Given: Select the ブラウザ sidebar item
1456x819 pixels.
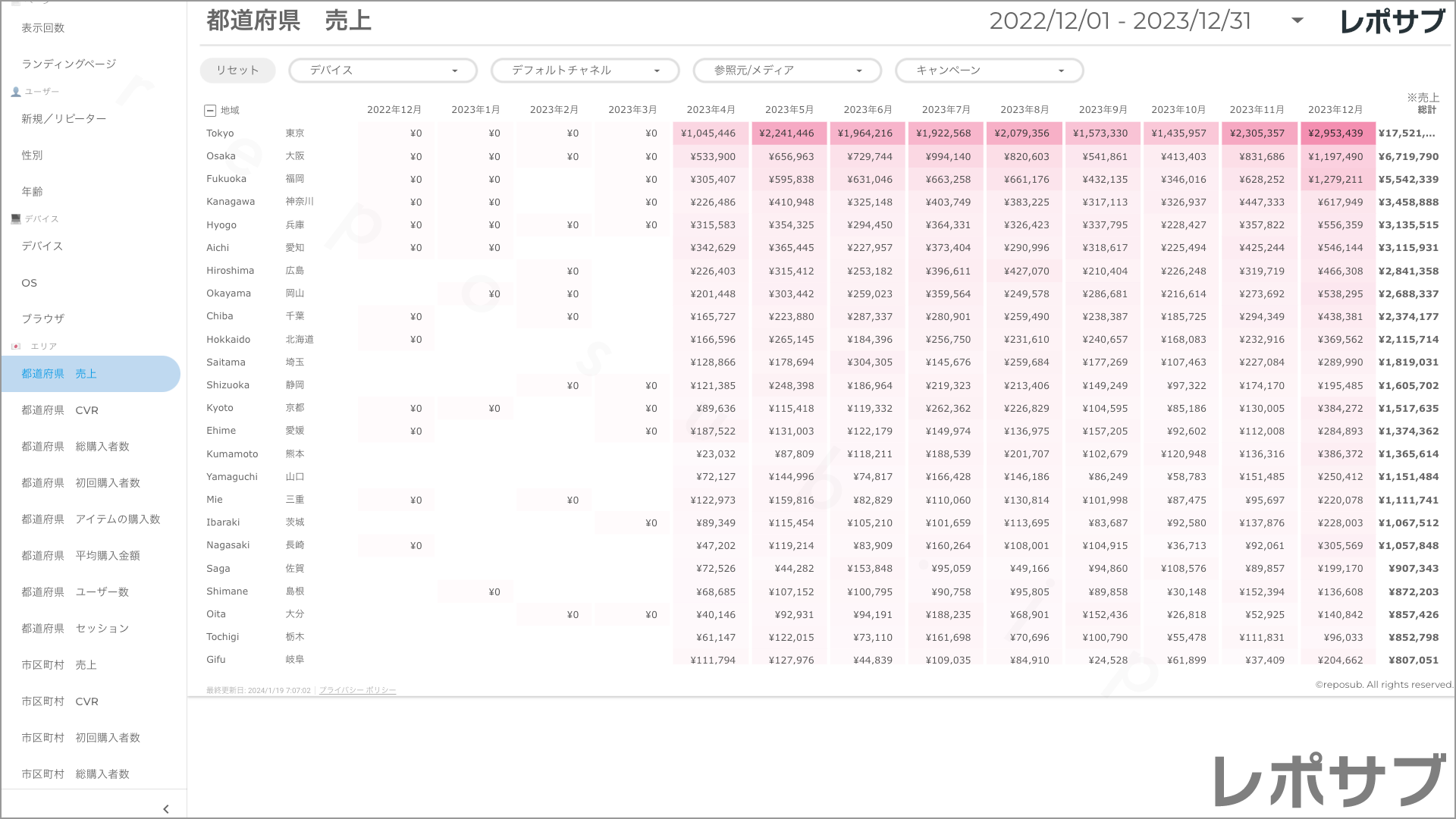Looking at the screenshot, I should (x=42, y=318).
